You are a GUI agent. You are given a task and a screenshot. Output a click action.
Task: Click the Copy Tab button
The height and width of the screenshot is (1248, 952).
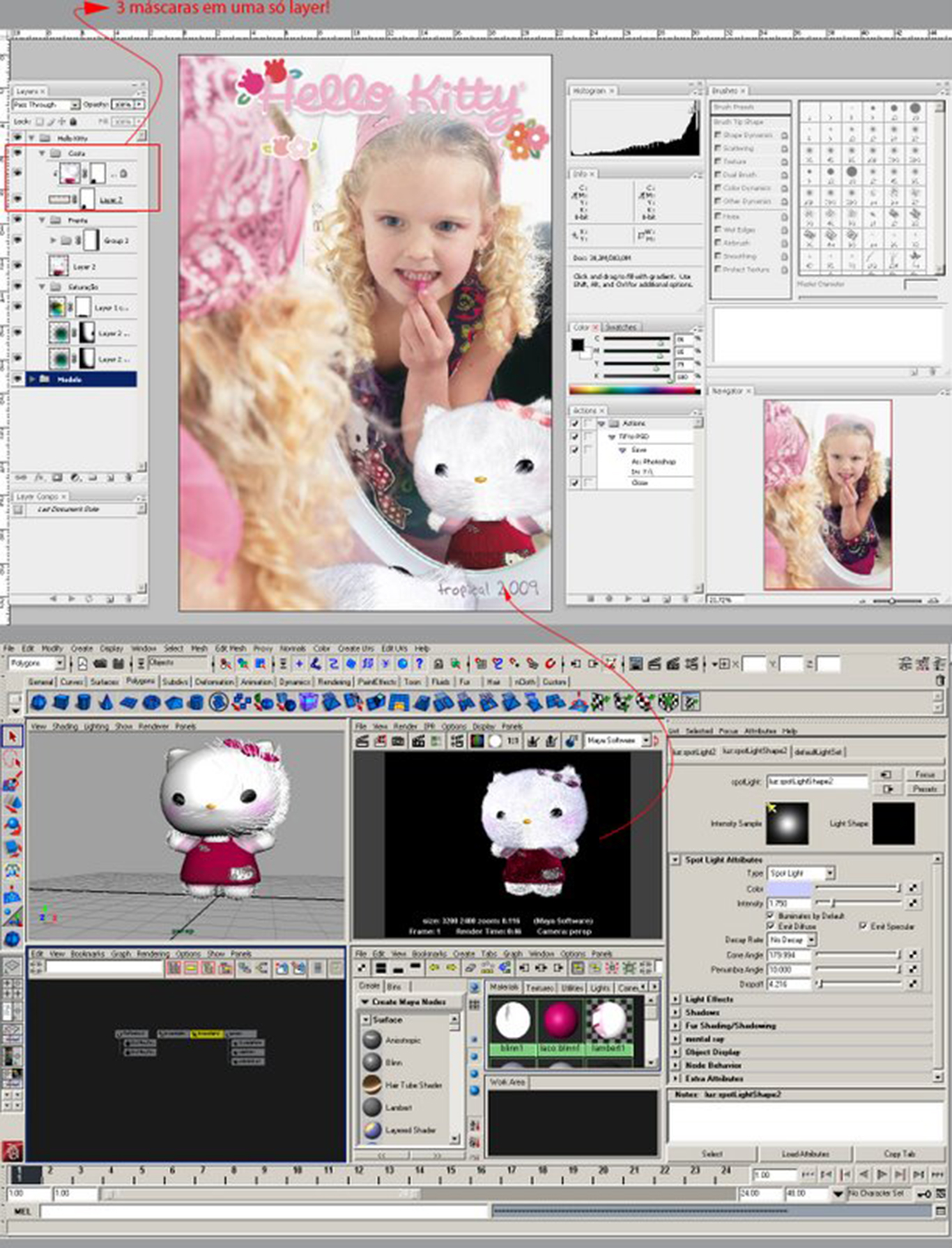[x=899, y=1154]
